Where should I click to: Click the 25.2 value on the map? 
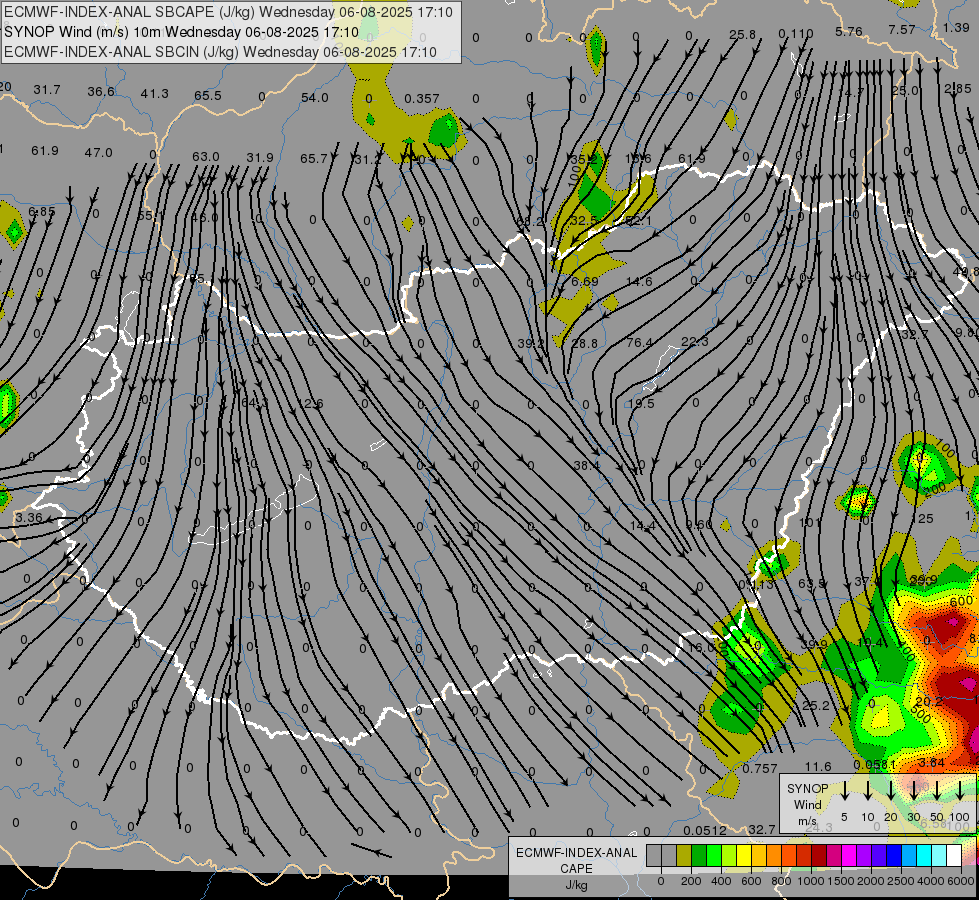tap(816, 706)
